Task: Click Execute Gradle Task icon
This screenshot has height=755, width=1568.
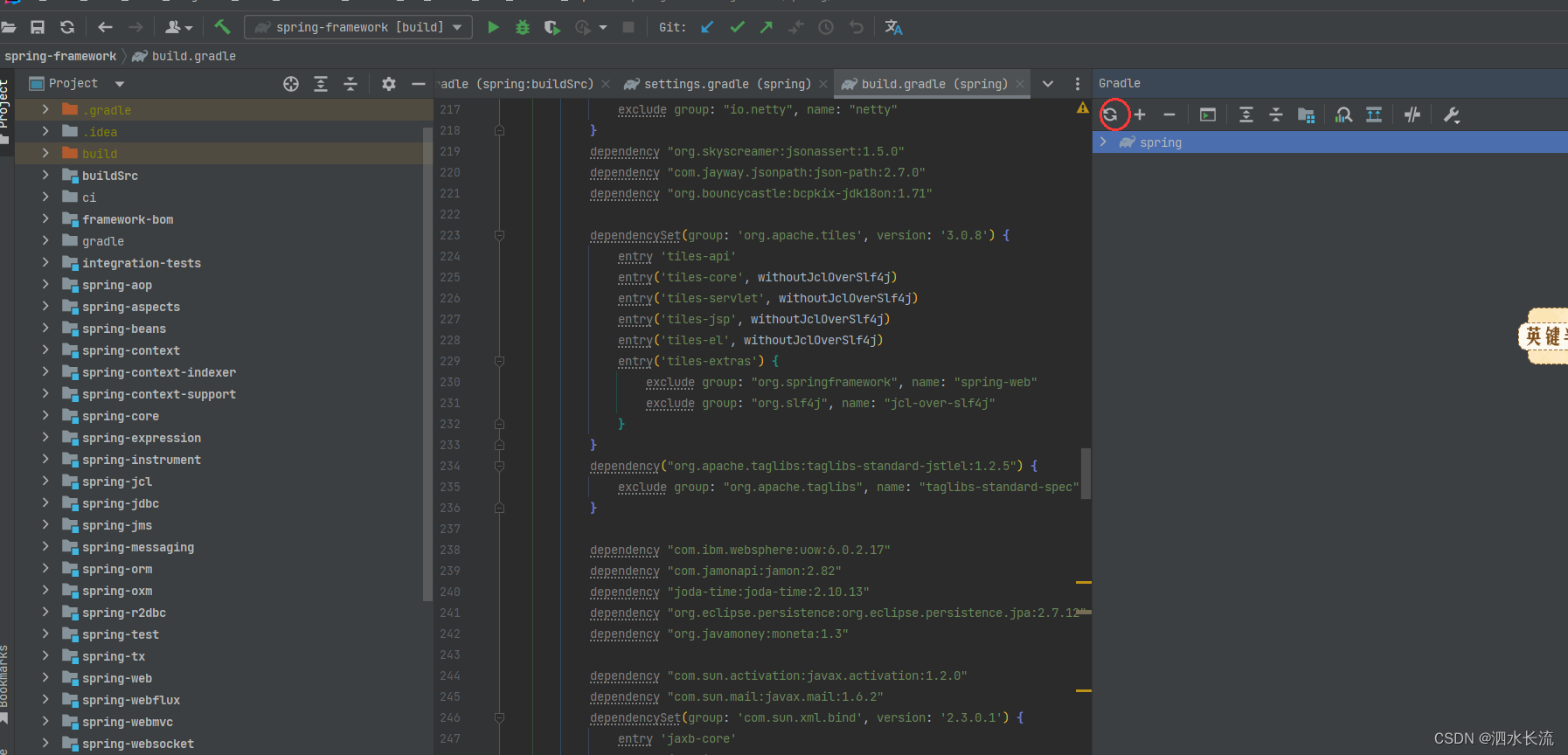Action: [1208, 114]
